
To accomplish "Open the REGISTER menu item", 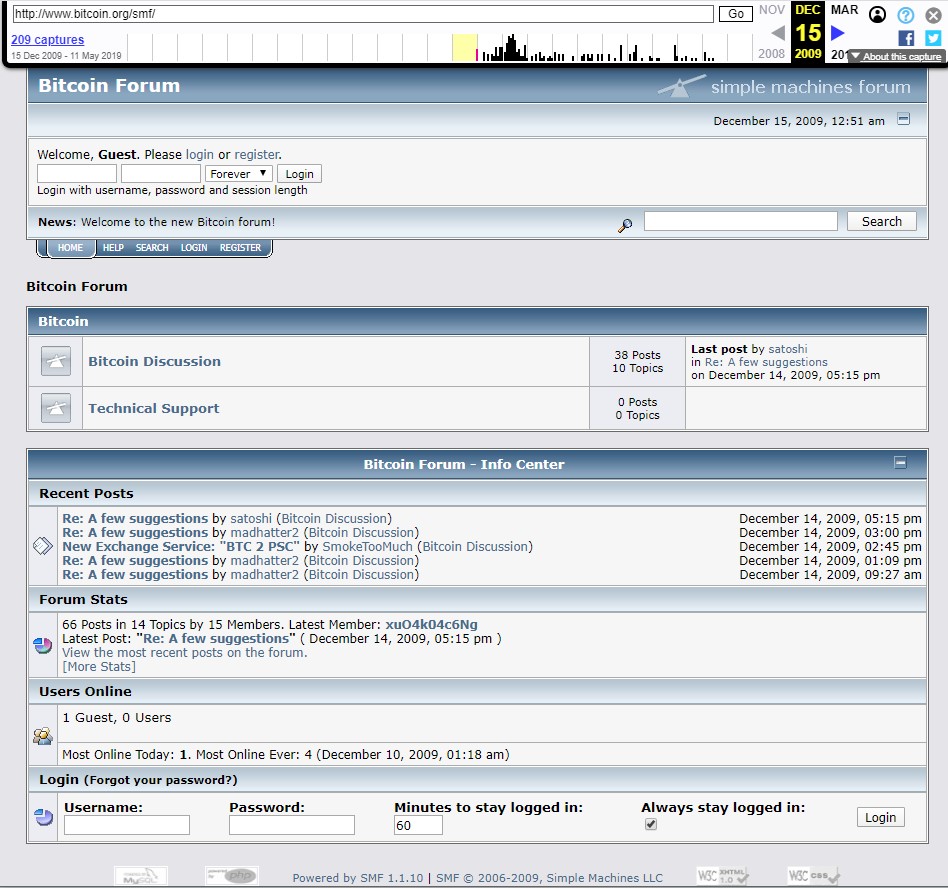I will tap(240, 248).
